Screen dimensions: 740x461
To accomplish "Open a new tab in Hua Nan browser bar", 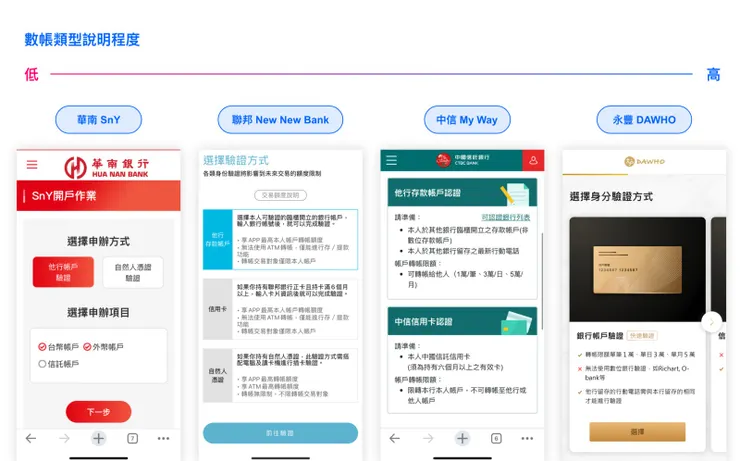I will (x=99, y=438).
